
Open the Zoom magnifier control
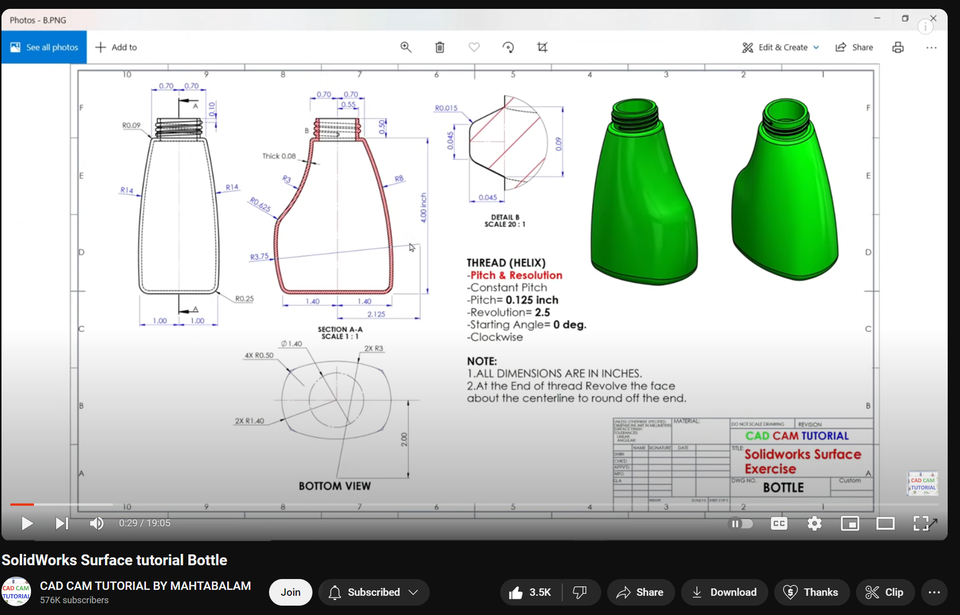[x=406, y=46]
